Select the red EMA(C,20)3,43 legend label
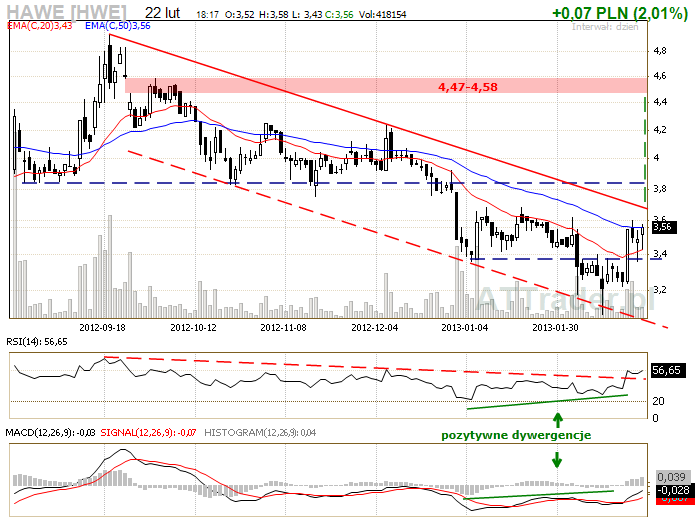Screen dimensions: 700x522 tap(40, 26)
